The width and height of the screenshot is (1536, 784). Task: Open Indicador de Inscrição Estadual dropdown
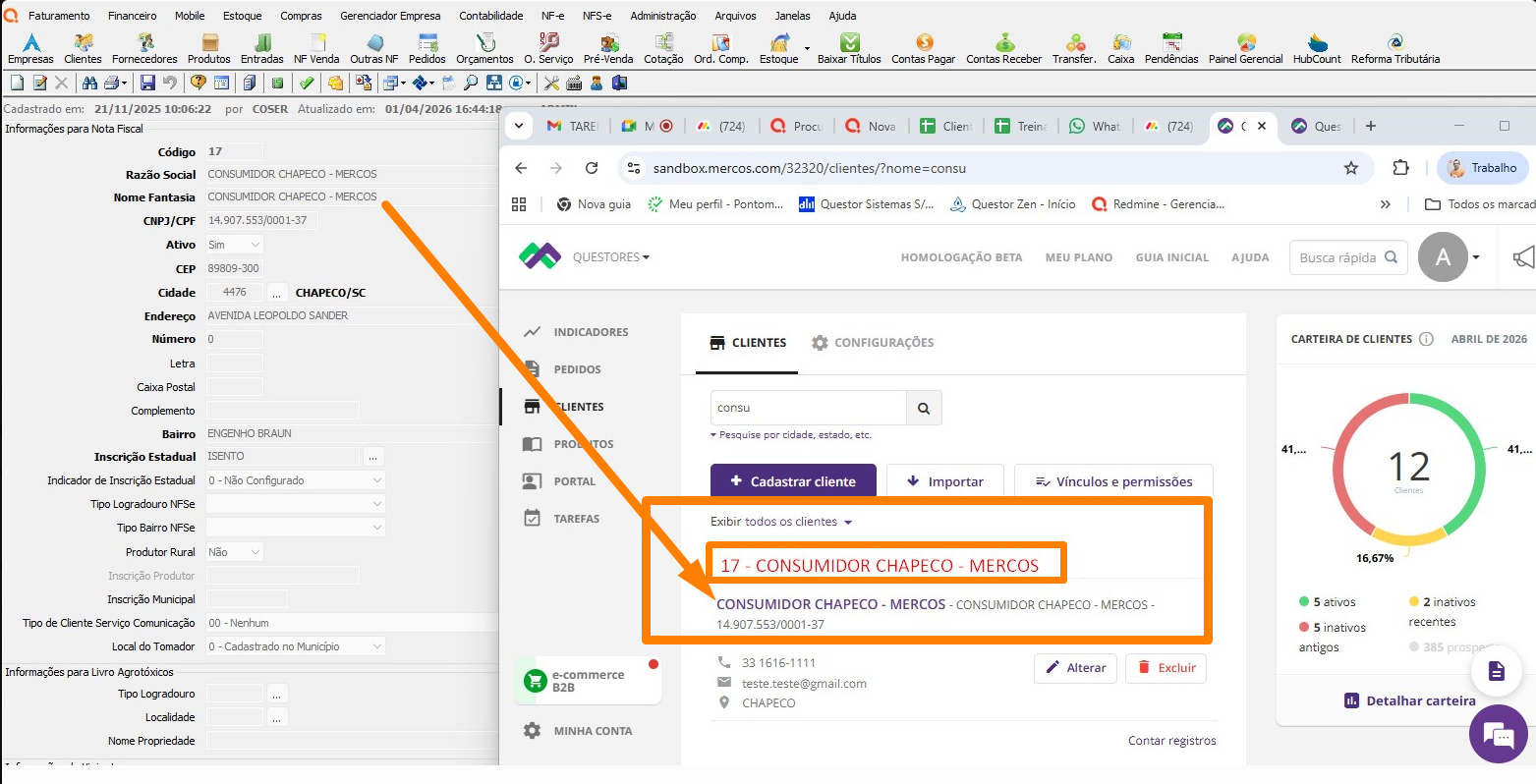point(296,480)
